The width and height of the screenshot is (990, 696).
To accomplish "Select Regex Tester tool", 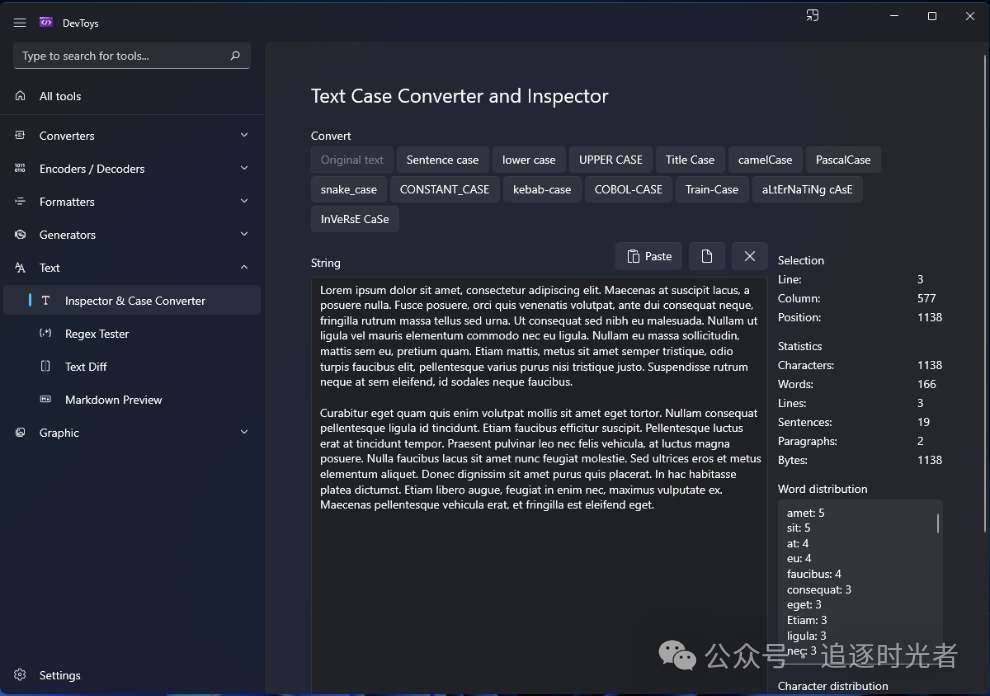I will pyautogui.click(x=132, y=333).
